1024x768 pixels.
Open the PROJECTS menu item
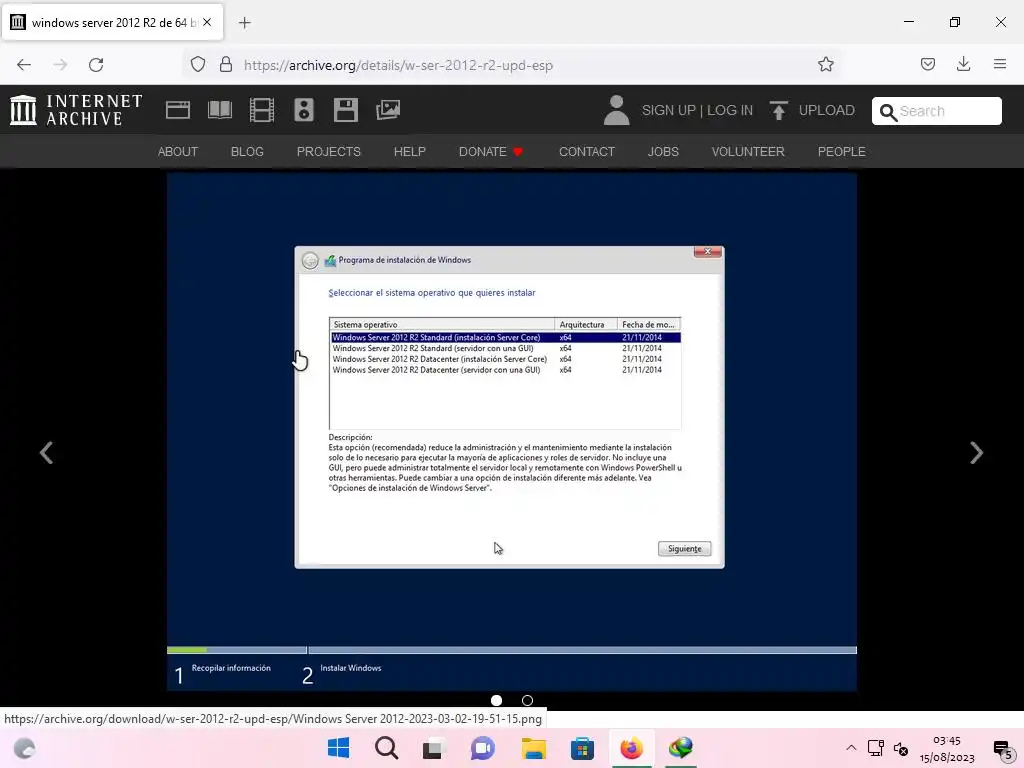(328, 152)
